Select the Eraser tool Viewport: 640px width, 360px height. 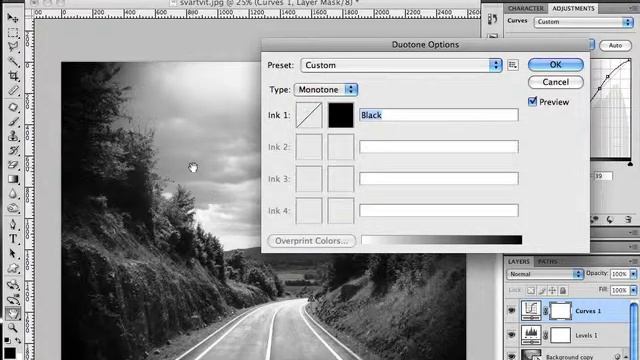[13, 165]
